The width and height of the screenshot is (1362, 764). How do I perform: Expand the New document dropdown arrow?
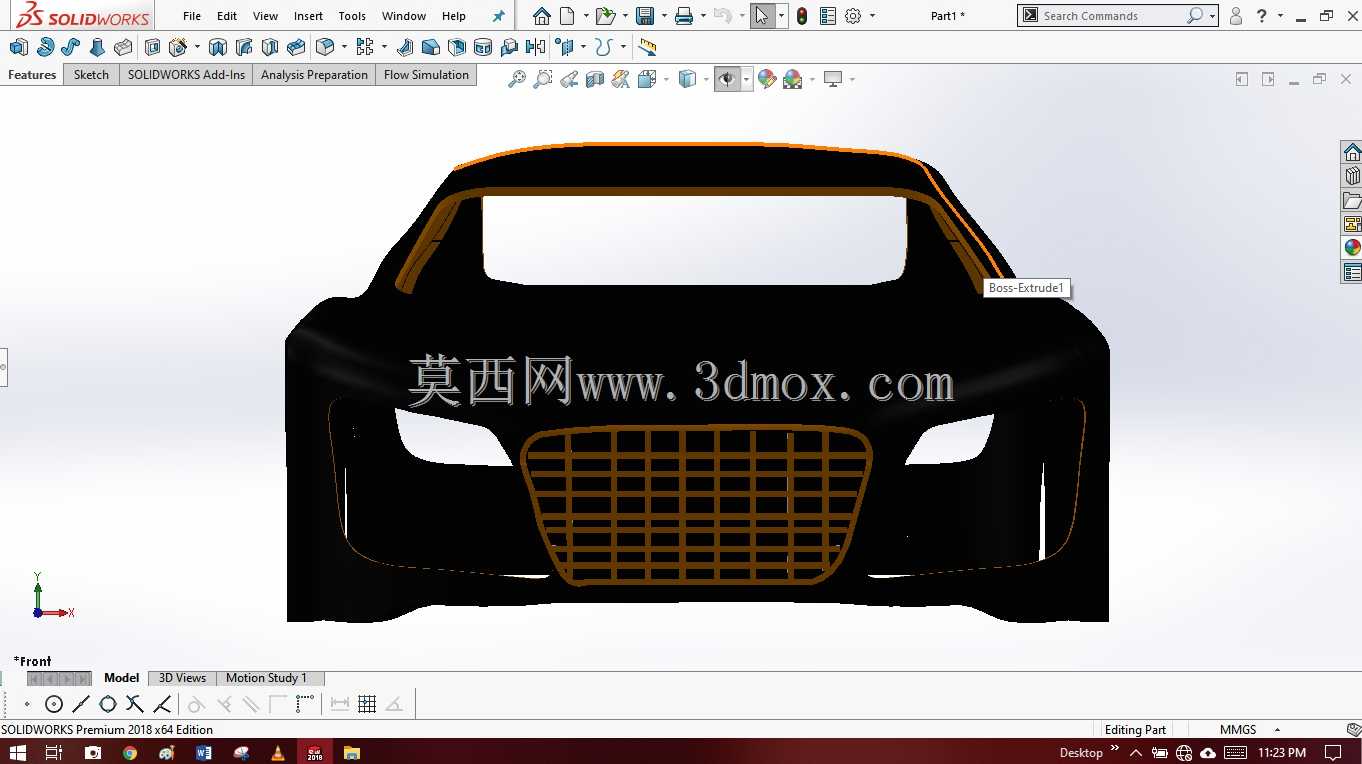(586, 16)
